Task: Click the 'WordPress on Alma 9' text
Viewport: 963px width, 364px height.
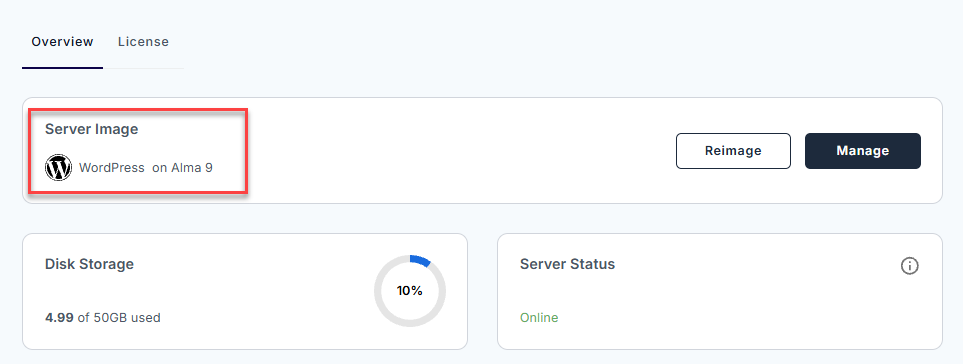Action: (x=146, y=168)
